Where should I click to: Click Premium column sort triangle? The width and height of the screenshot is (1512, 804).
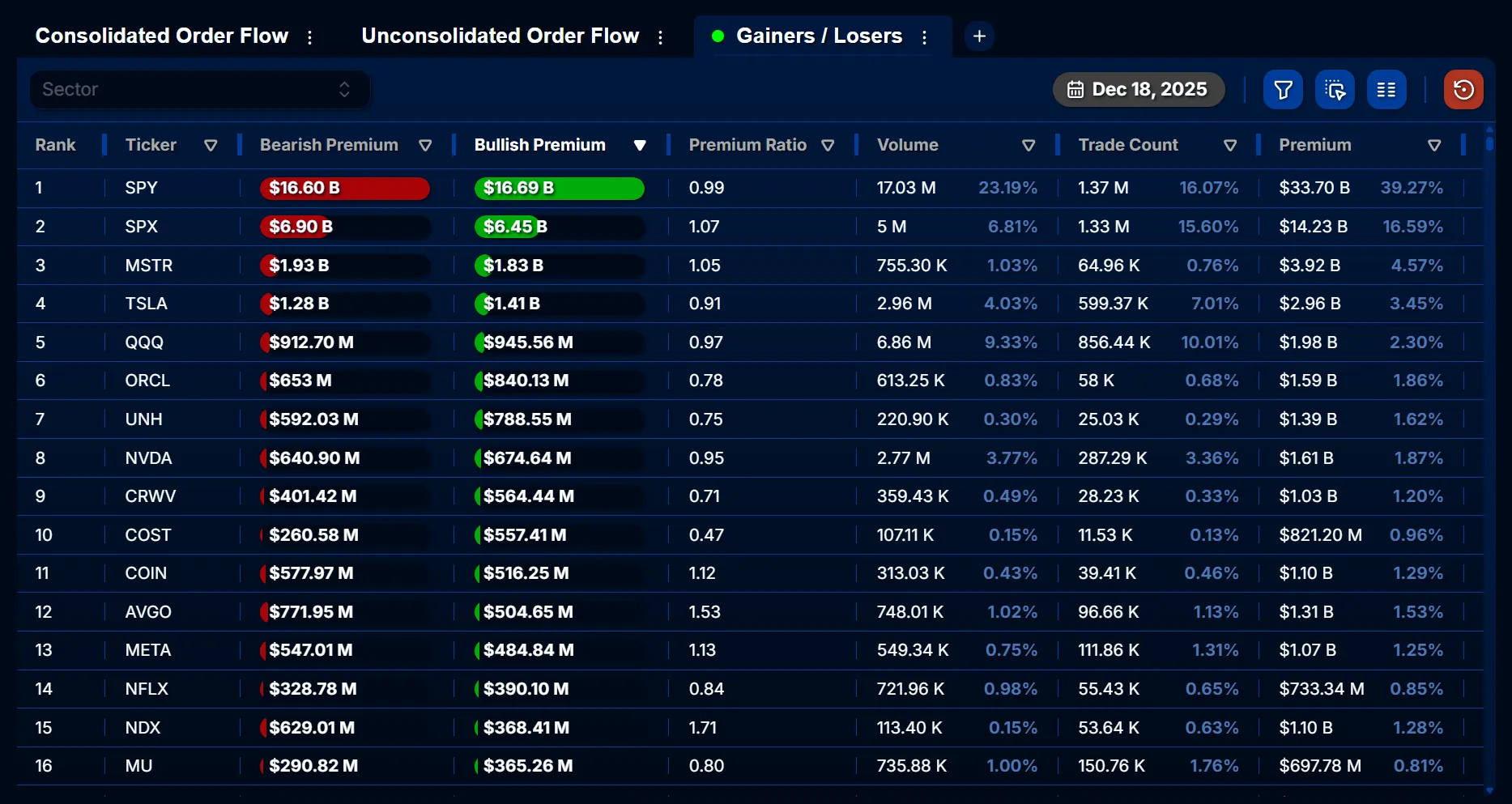coord(1434,146)
